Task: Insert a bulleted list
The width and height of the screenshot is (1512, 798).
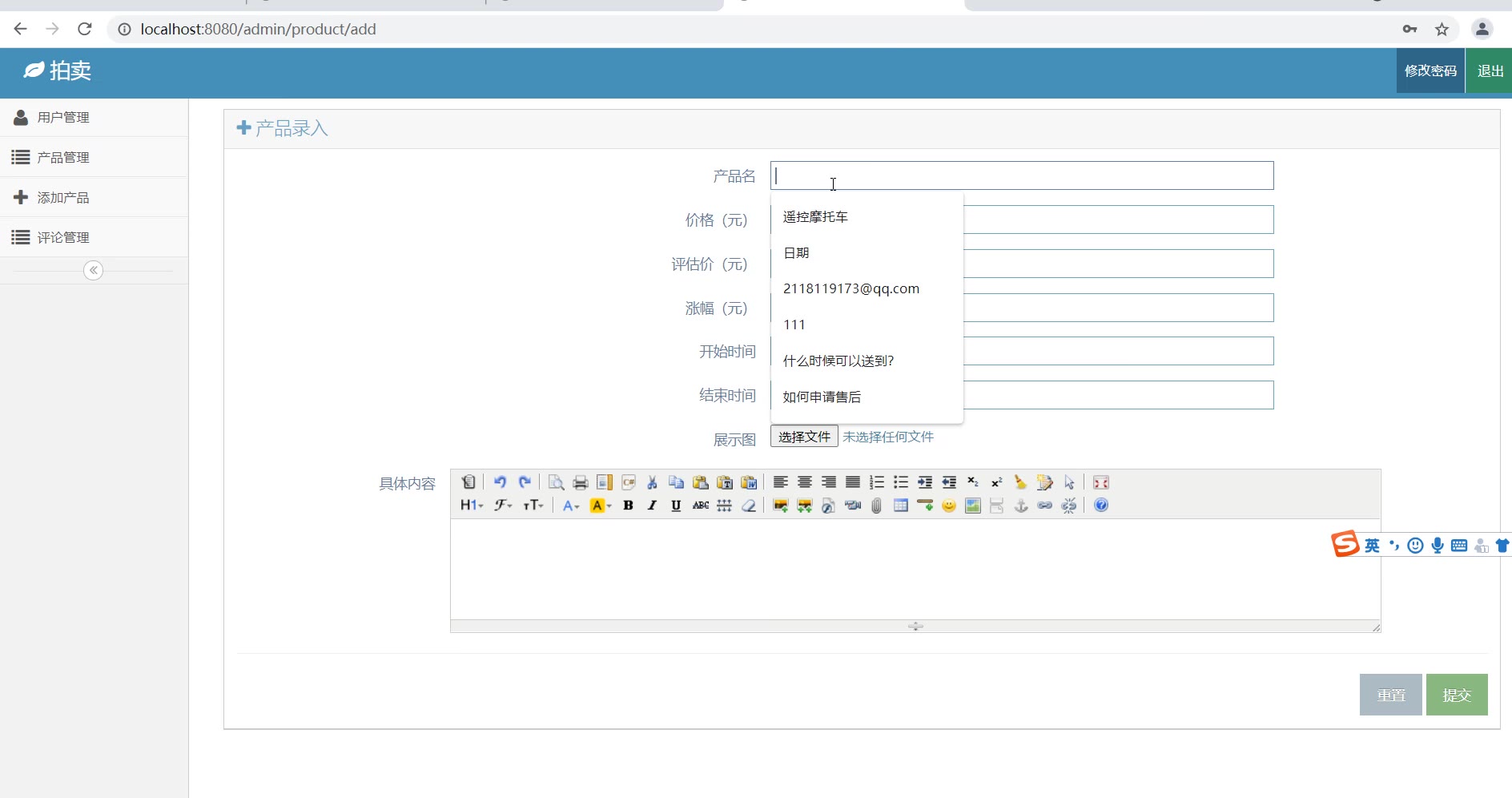Action: pos(901,482)
